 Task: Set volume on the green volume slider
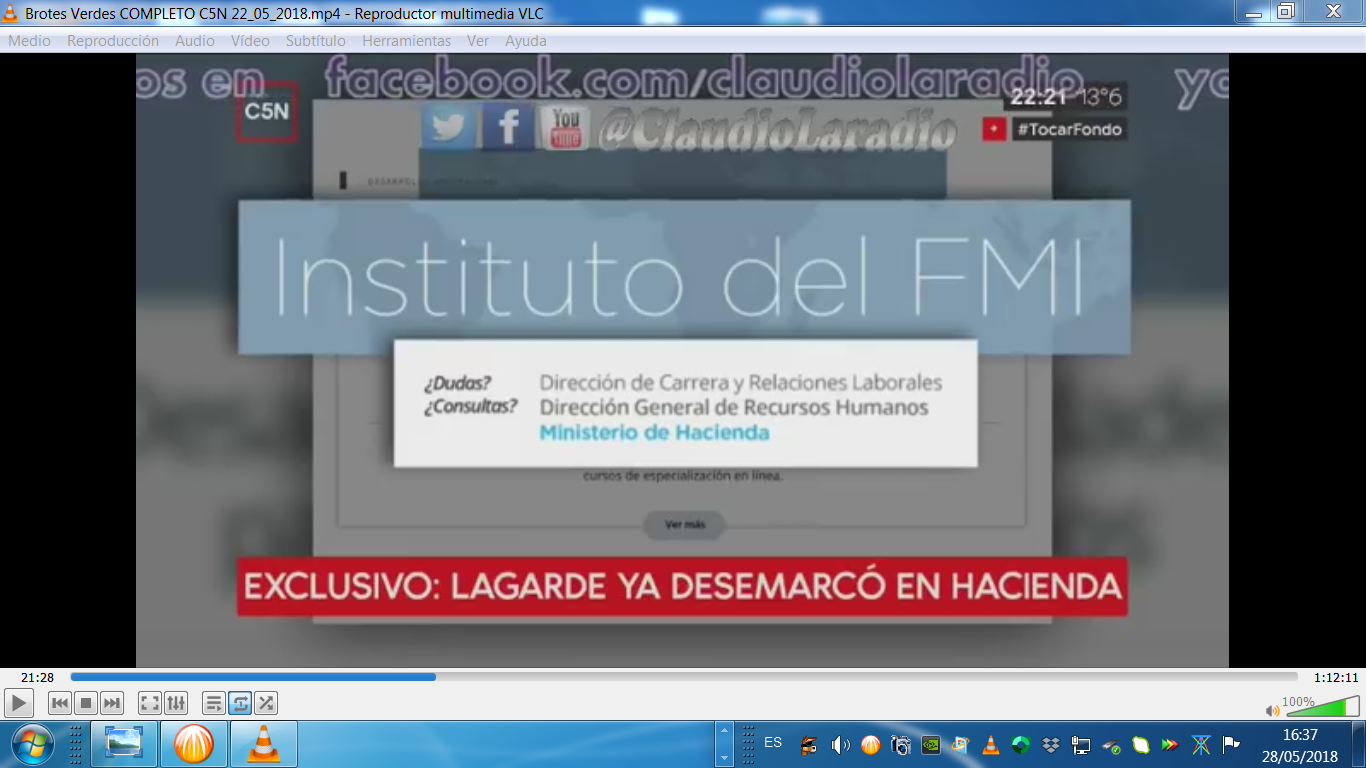(x=1321, y=706)
